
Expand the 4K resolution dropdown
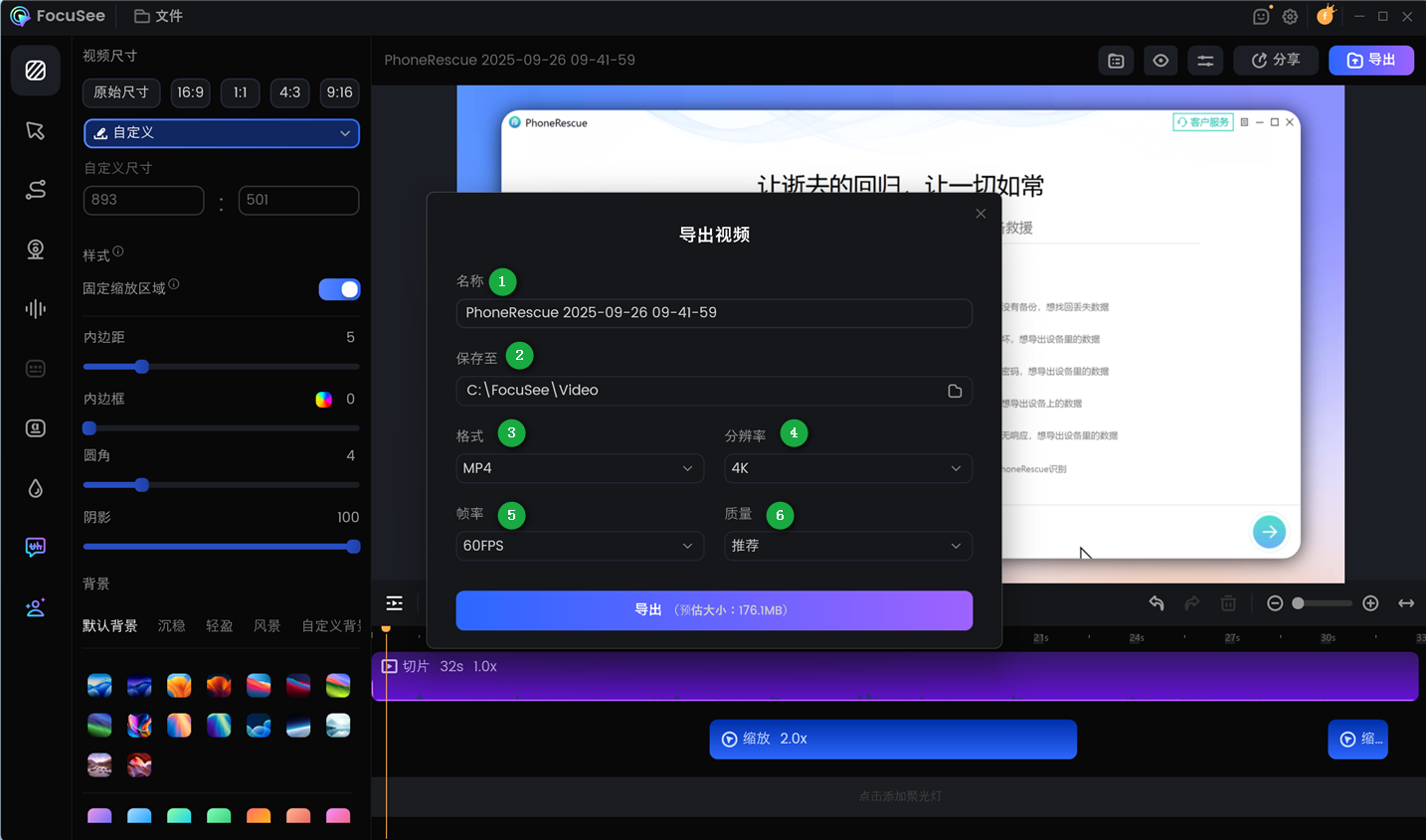848,468
